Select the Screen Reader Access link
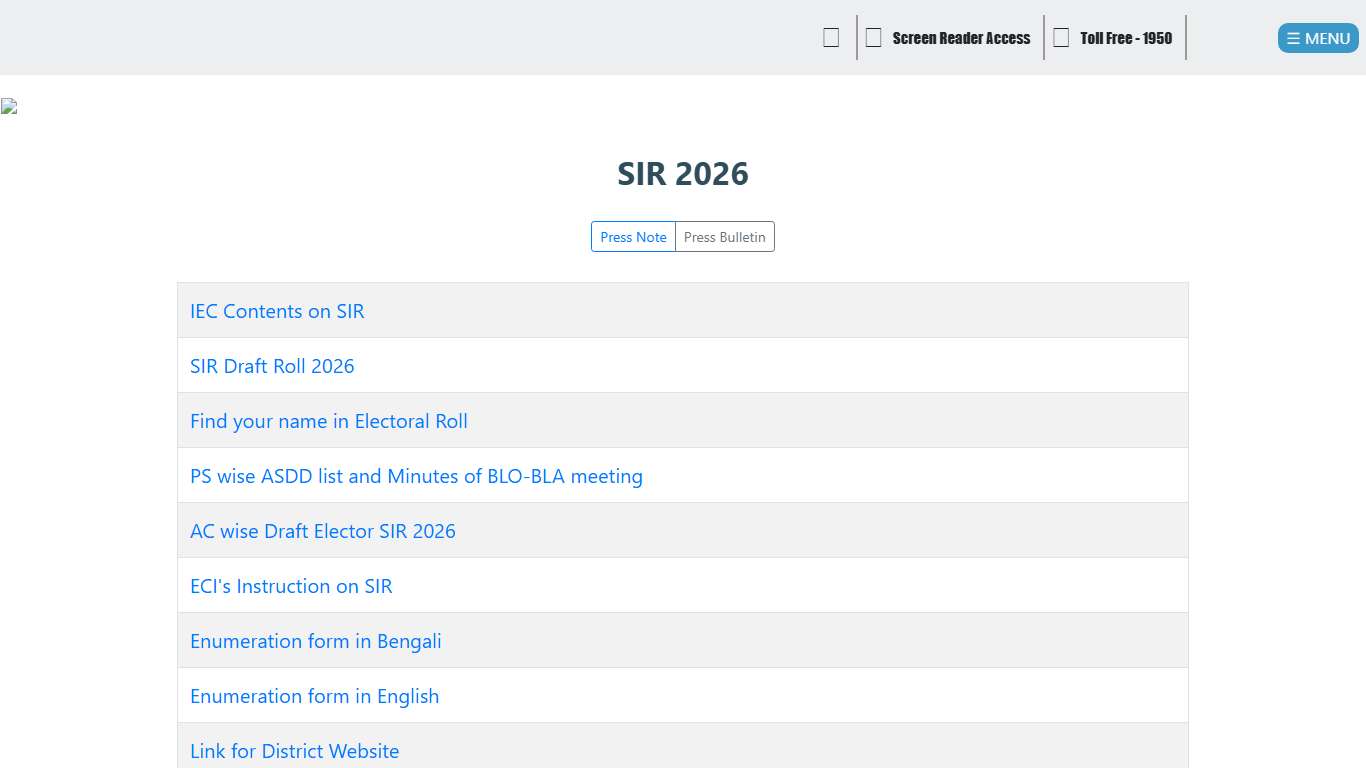 [x=961, y=37]
